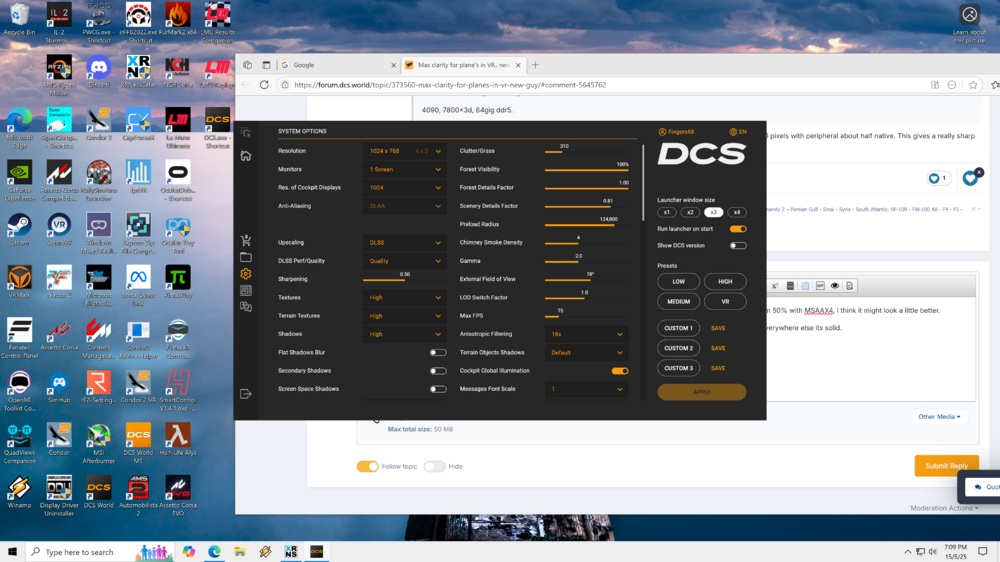Toggle Follow topic on the forum
Image resolution: width=1000 pixels, height=562 pixels.
(x=367, y=466)
